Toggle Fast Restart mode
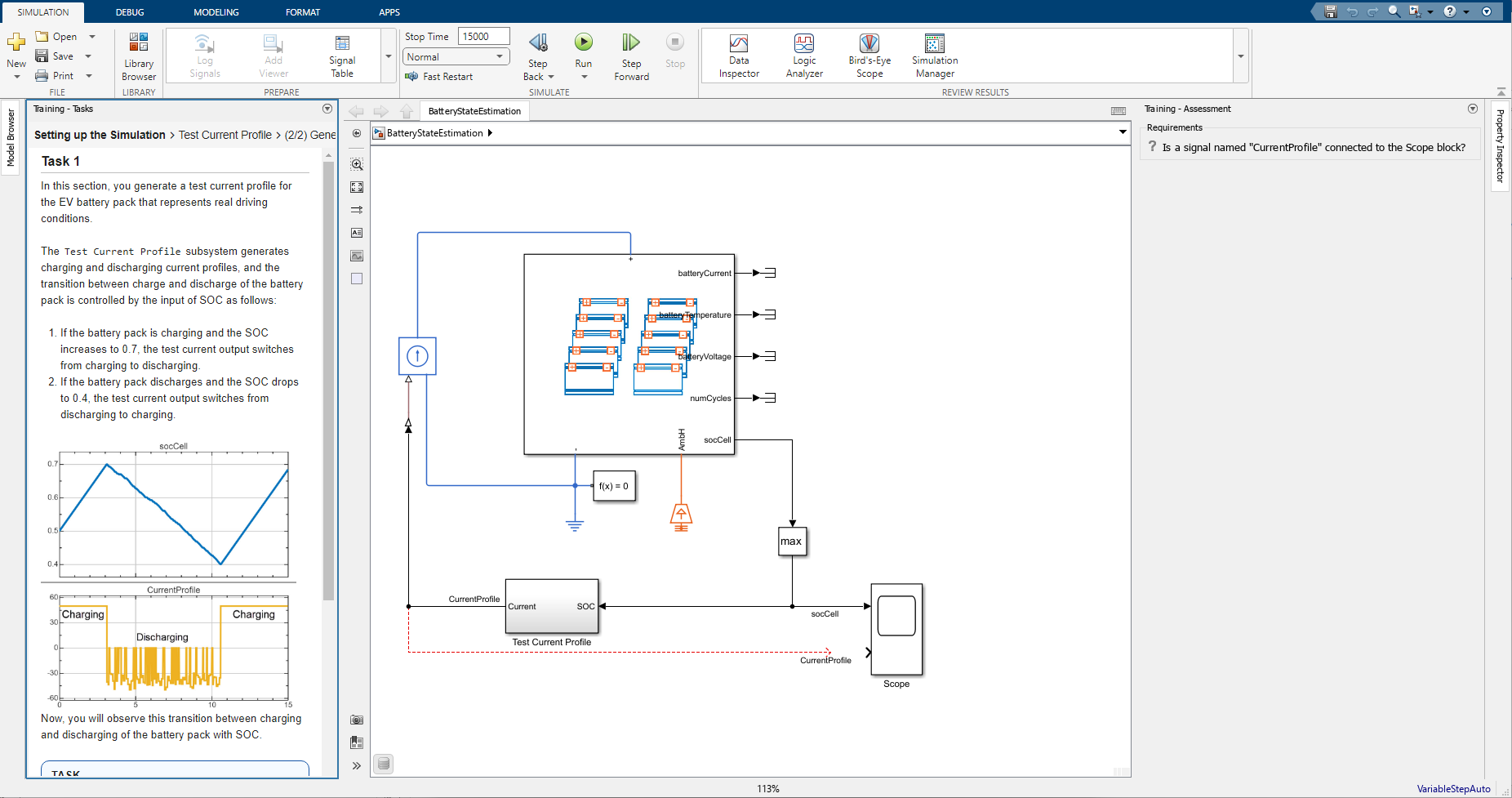Viewport: 1512px width, 798px height. click(440, 77)
